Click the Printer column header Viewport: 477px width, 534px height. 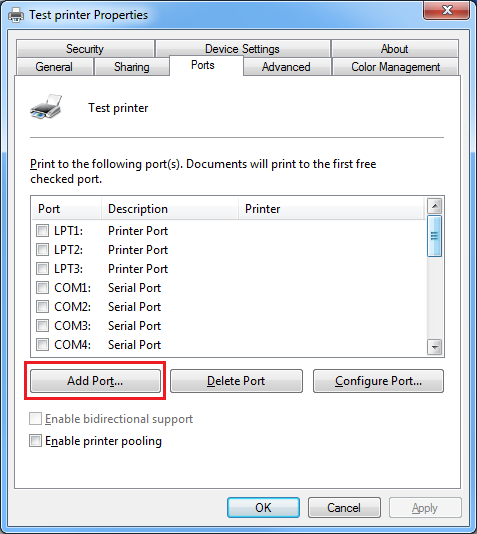[x=332, y=208]
